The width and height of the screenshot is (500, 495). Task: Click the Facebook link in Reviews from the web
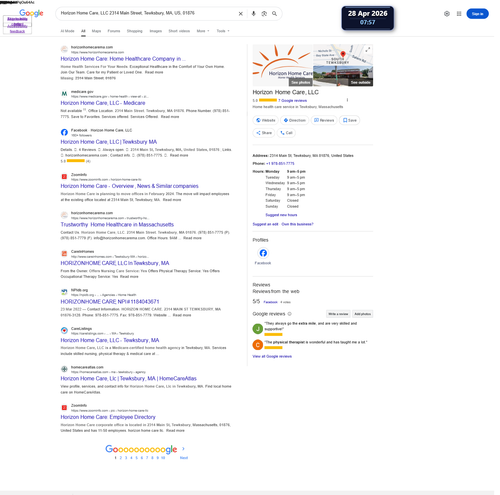270,302
